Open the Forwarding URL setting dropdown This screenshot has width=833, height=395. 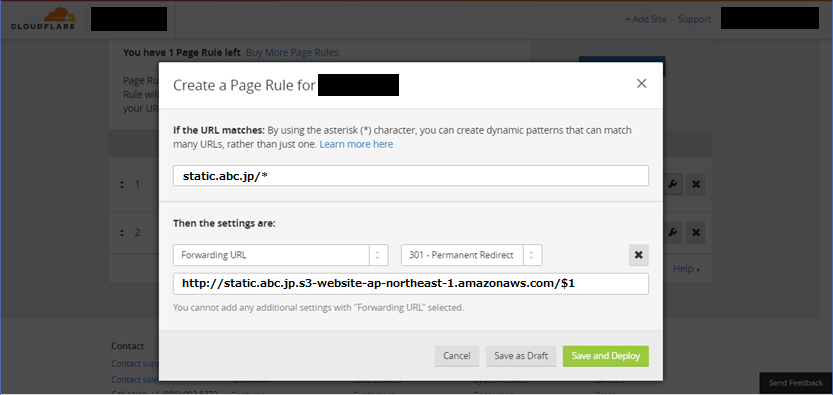coord(280,255)
